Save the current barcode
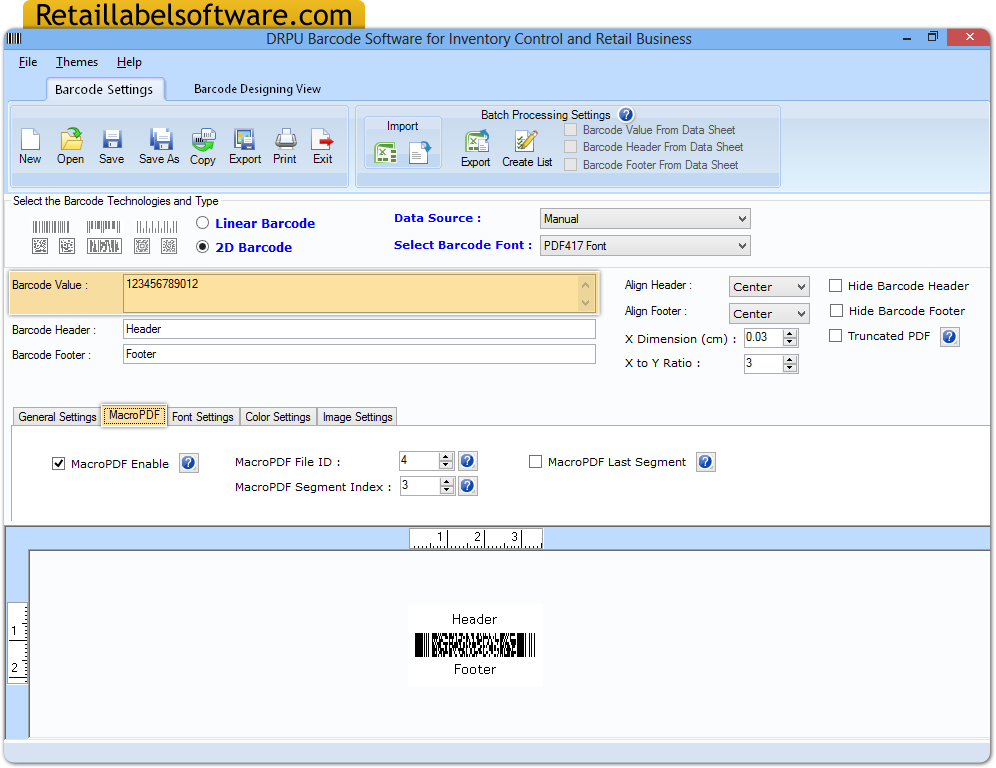996x768 pixels. tap(111, 146)
